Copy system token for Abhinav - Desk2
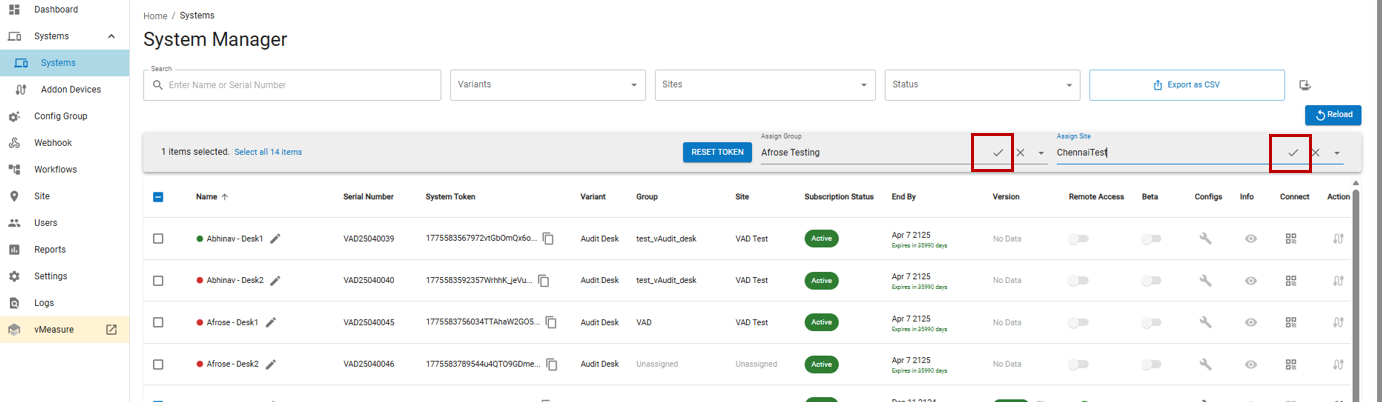1382x402 pixels. 543,281
